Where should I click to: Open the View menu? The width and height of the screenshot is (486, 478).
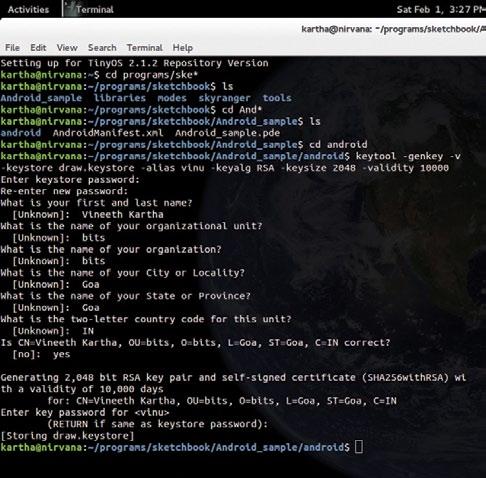point(67,48)
